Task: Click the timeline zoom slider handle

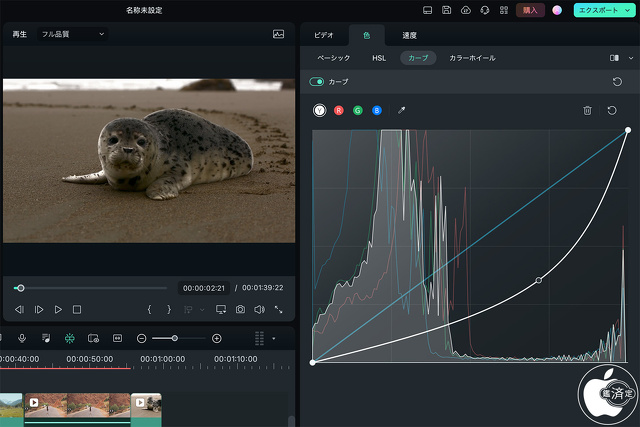Action: pos(175,339)
